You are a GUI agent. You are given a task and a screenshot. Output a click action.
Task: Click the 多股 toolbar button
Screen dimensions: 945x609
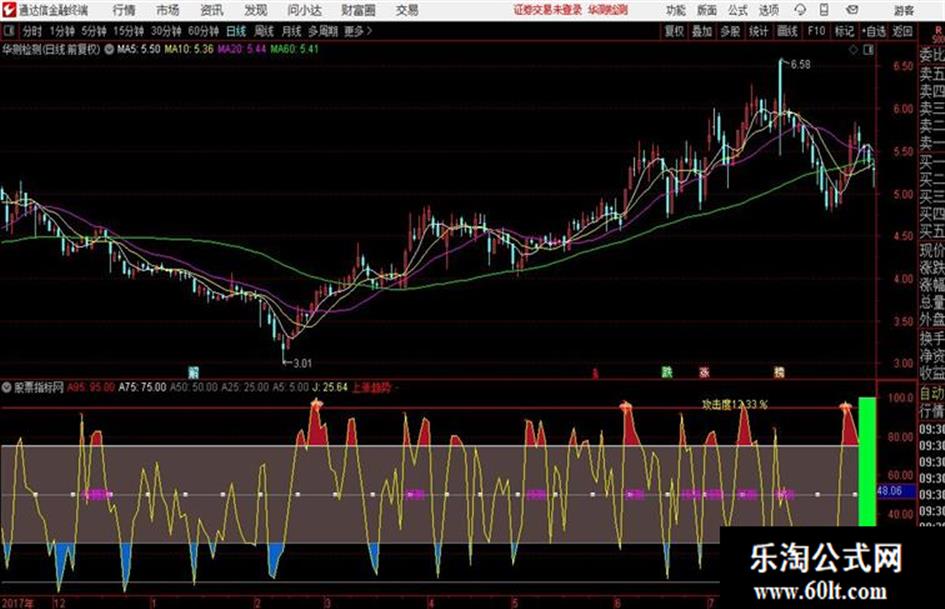(730, 31)
